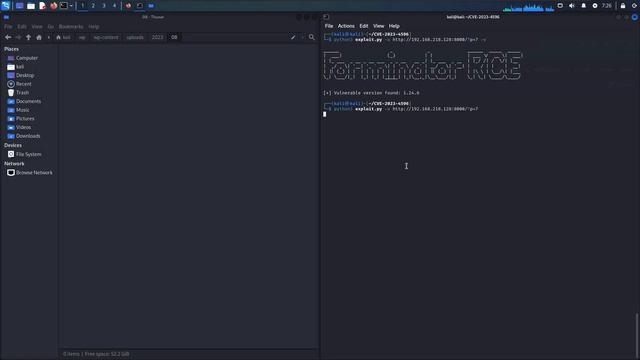The image size is (640, 360).
Task: Go to home folder in Thunar toolbar
Action: [39, 37]
